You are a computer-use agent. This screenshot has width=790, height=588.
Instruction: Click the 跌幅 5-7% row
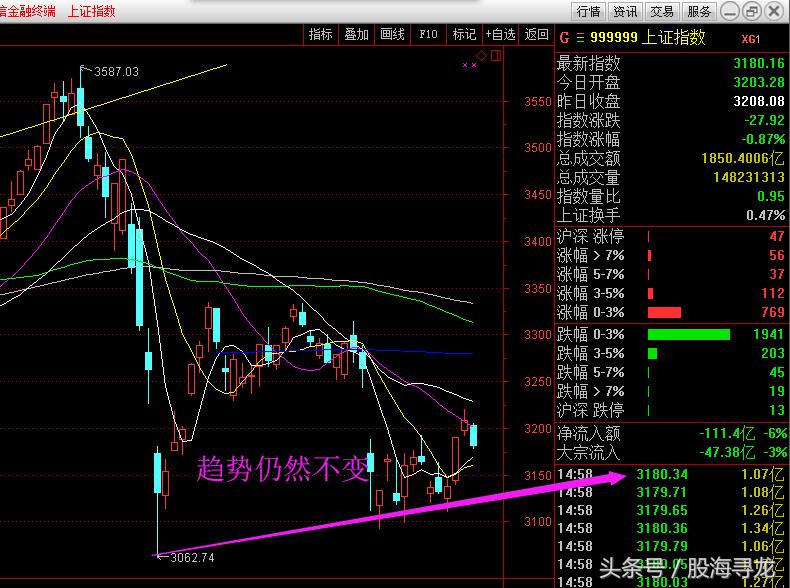point(671,372)
